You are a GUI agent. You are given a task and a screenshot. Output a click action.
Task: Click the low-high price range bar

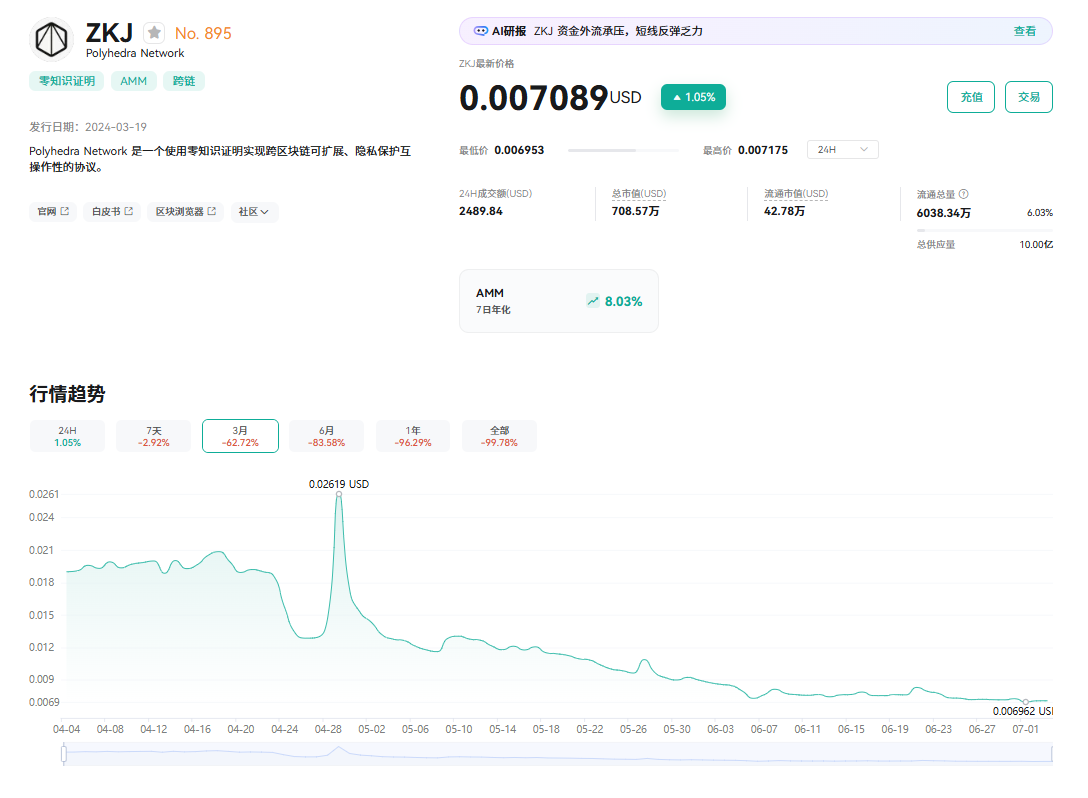[623, 150]
